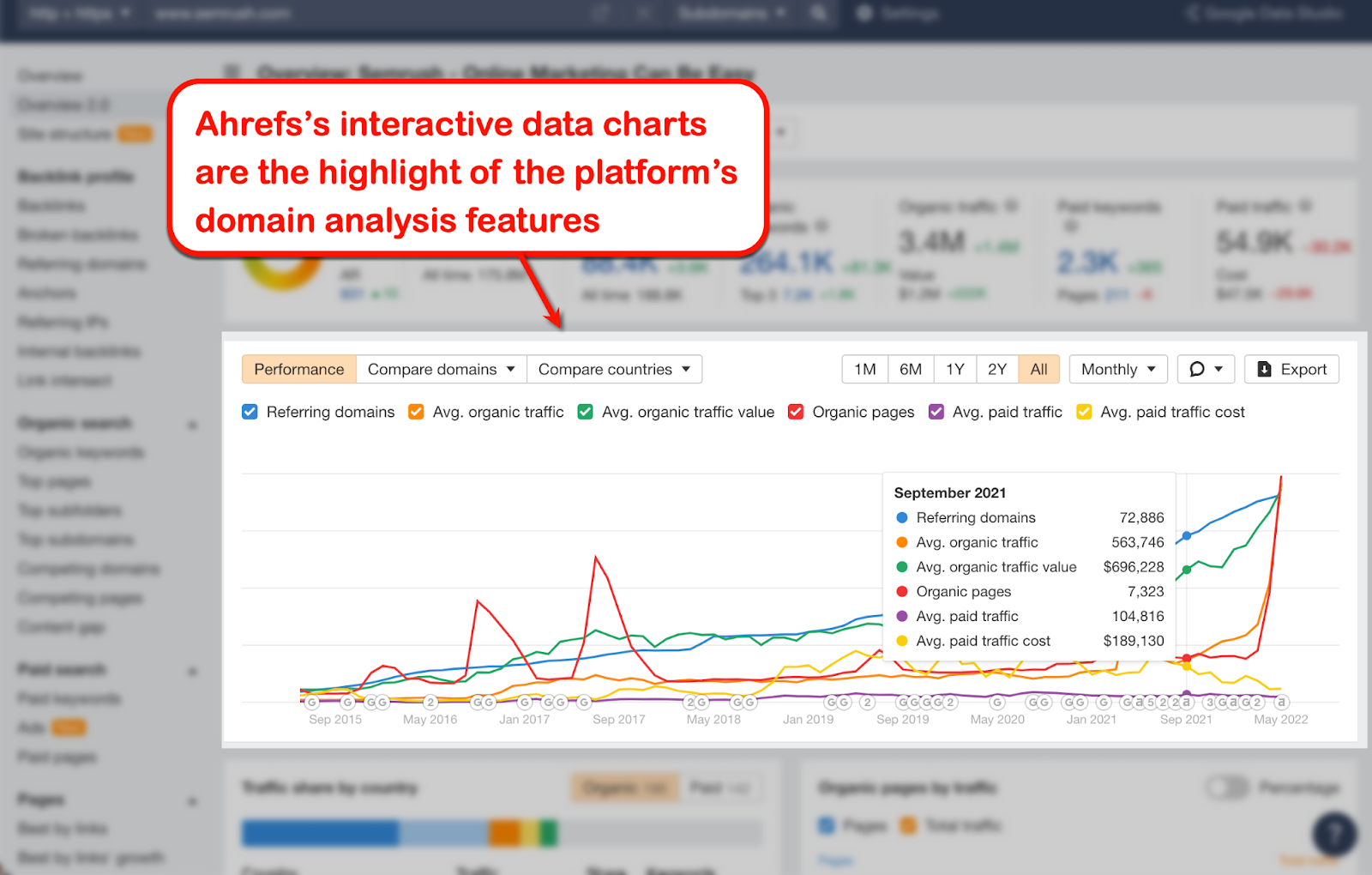Disable Avg. organic traffic value checkbox

(x=586, y=412)
